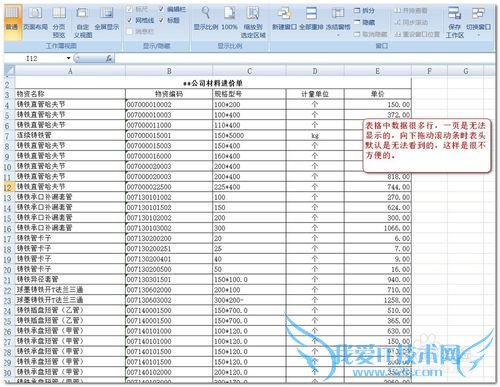Select cell with code 007130101002
Screen dimensions: 500x387
(x=169, y=197)
